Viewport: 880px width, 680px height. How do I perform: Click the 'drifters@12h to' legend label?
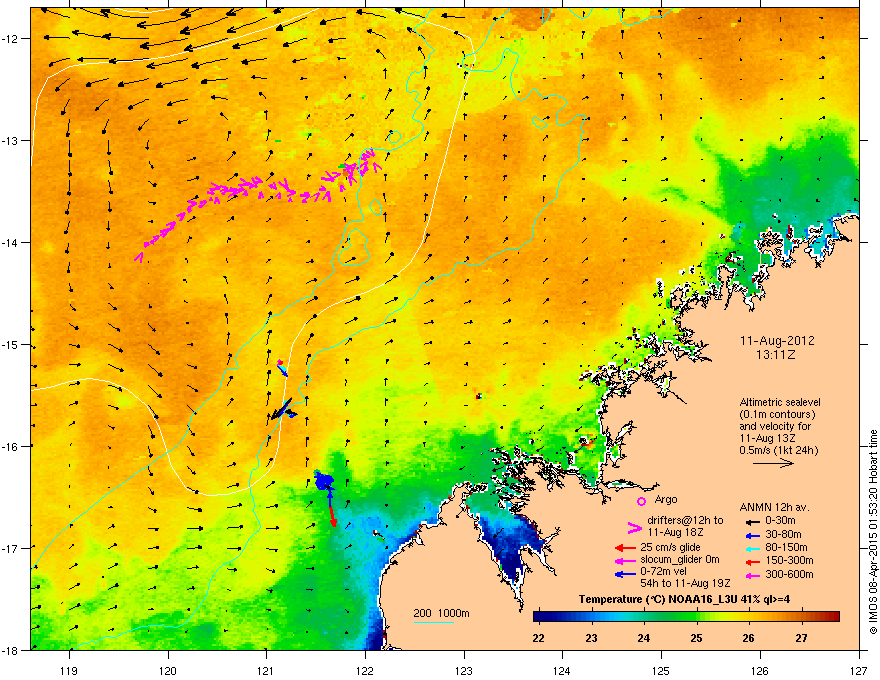click(x=685, y=520)
